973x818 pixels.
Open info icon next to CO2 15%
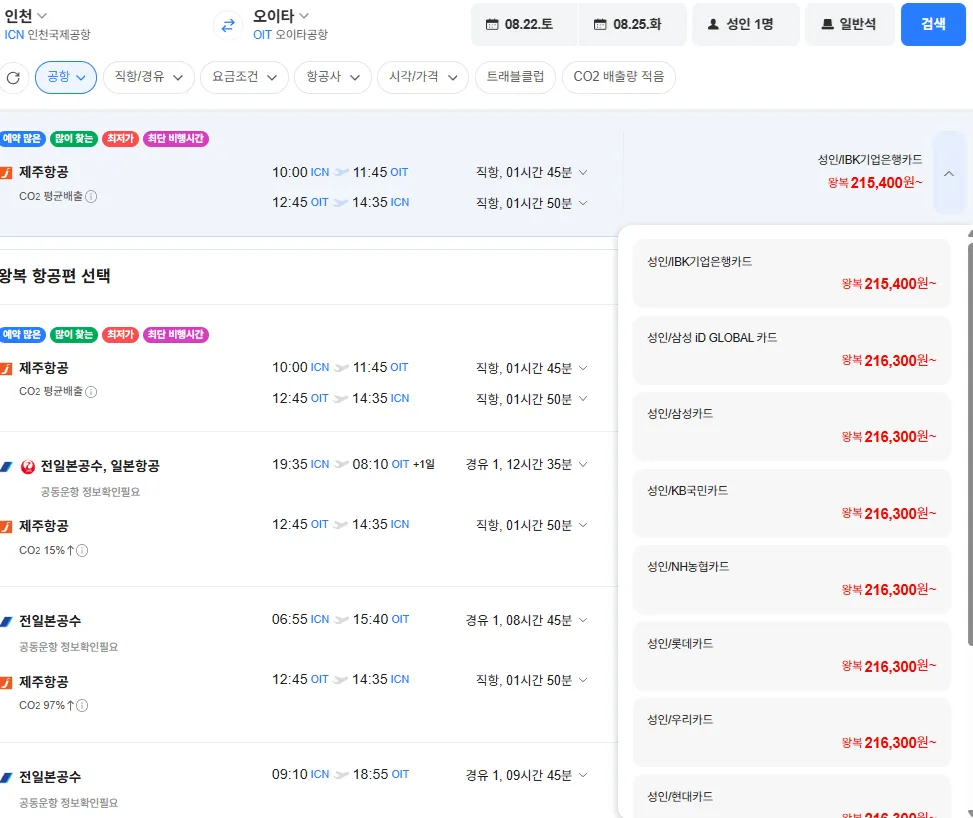(x=82, y=551)
